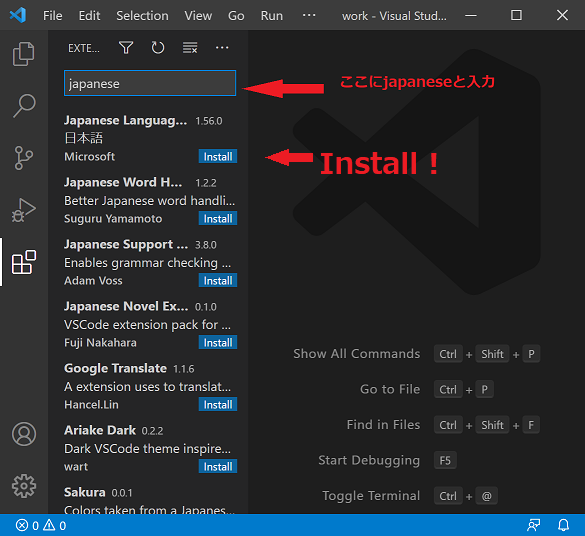Open the Source Control view
585x536 pixels.
click(24, 158)
